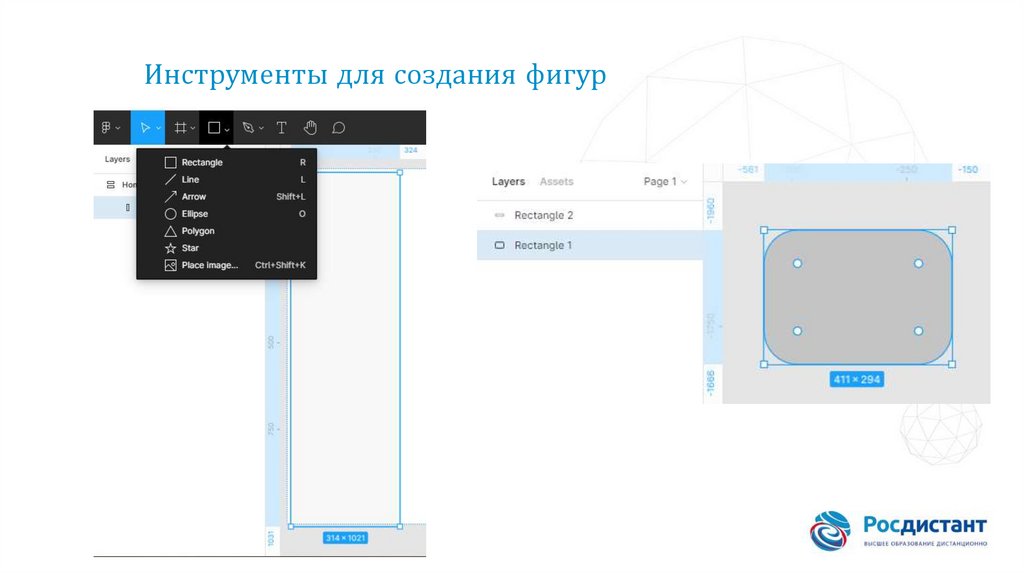Image resolution: width=1024 pixels, height=574 pixels.
Task: Choose Place image from the shape menu
Action: (227, 265)
